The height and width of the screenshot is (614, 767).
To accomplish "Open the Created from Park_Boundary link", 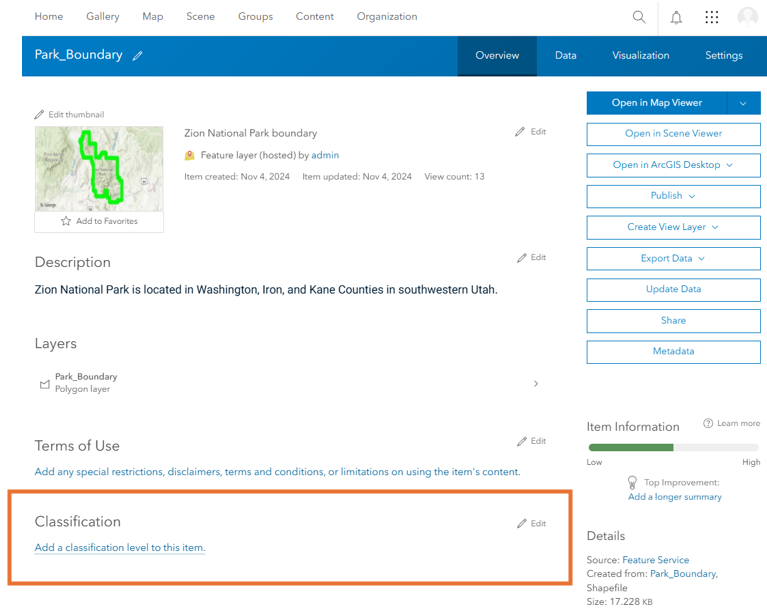I will tap(683, 573).
